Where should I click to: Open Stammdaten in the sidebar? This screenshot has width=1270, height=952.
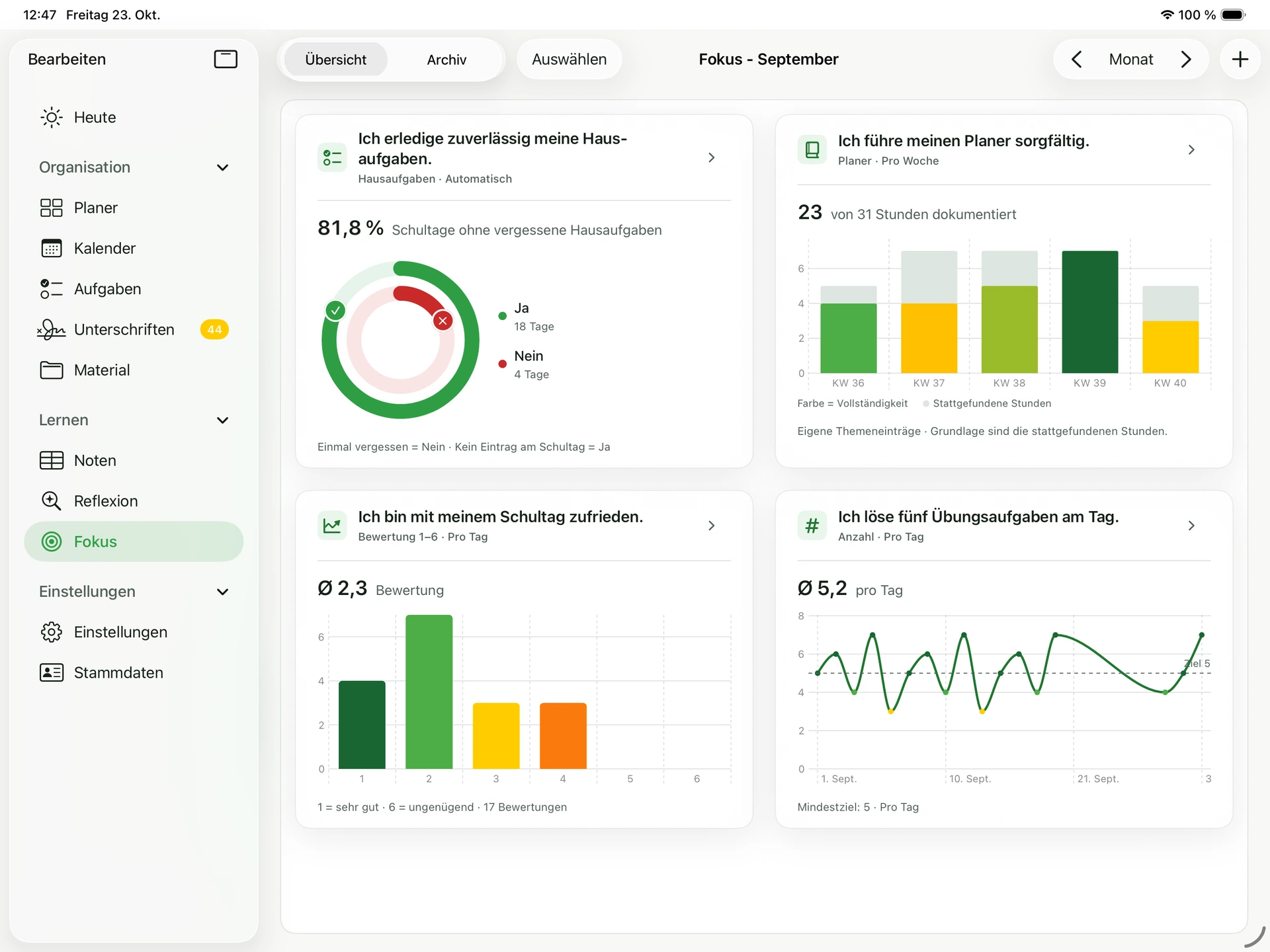(x=134, y=672)
